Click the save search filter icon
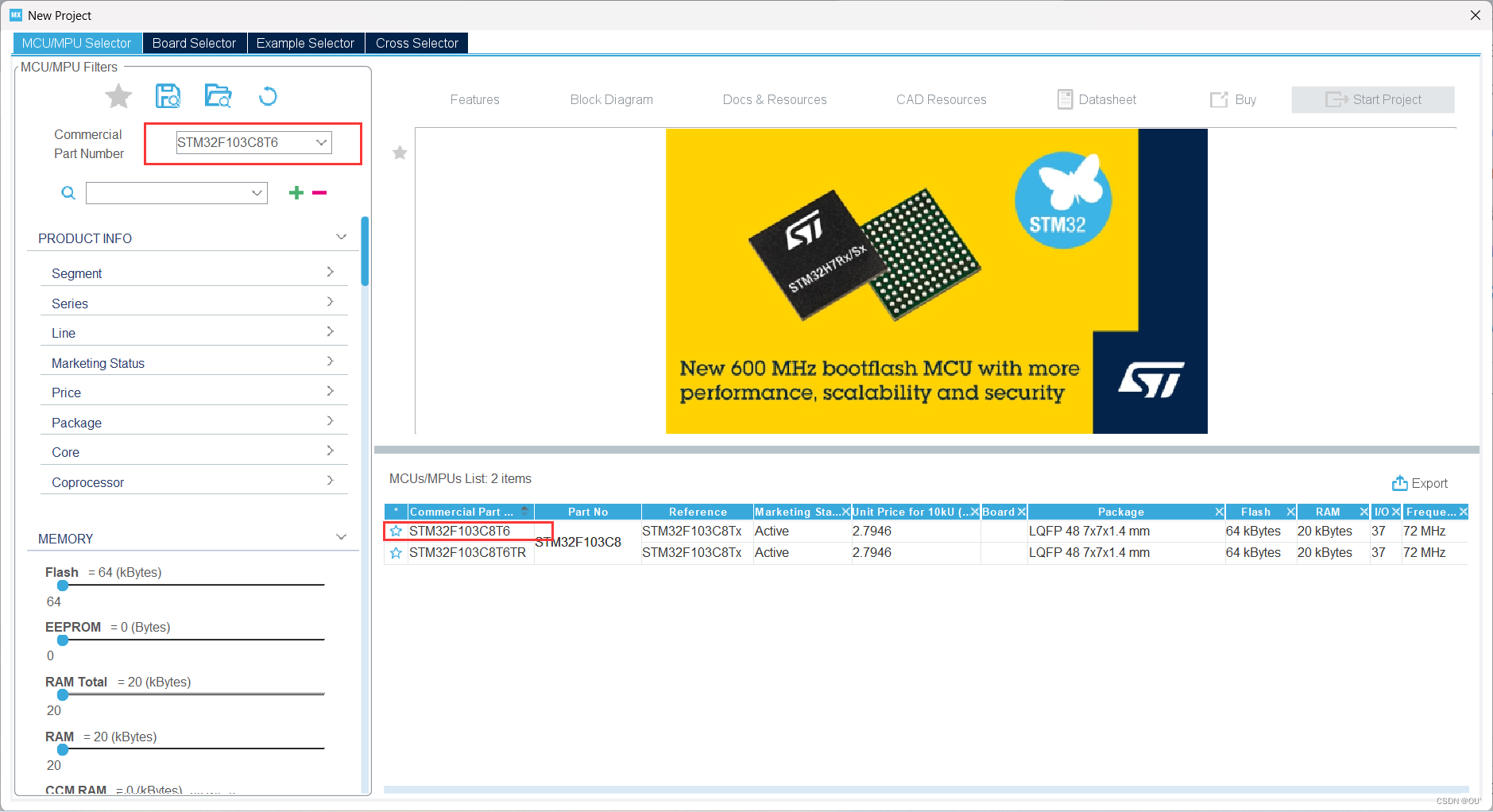 pyautogui.click(x=168, y=96)
